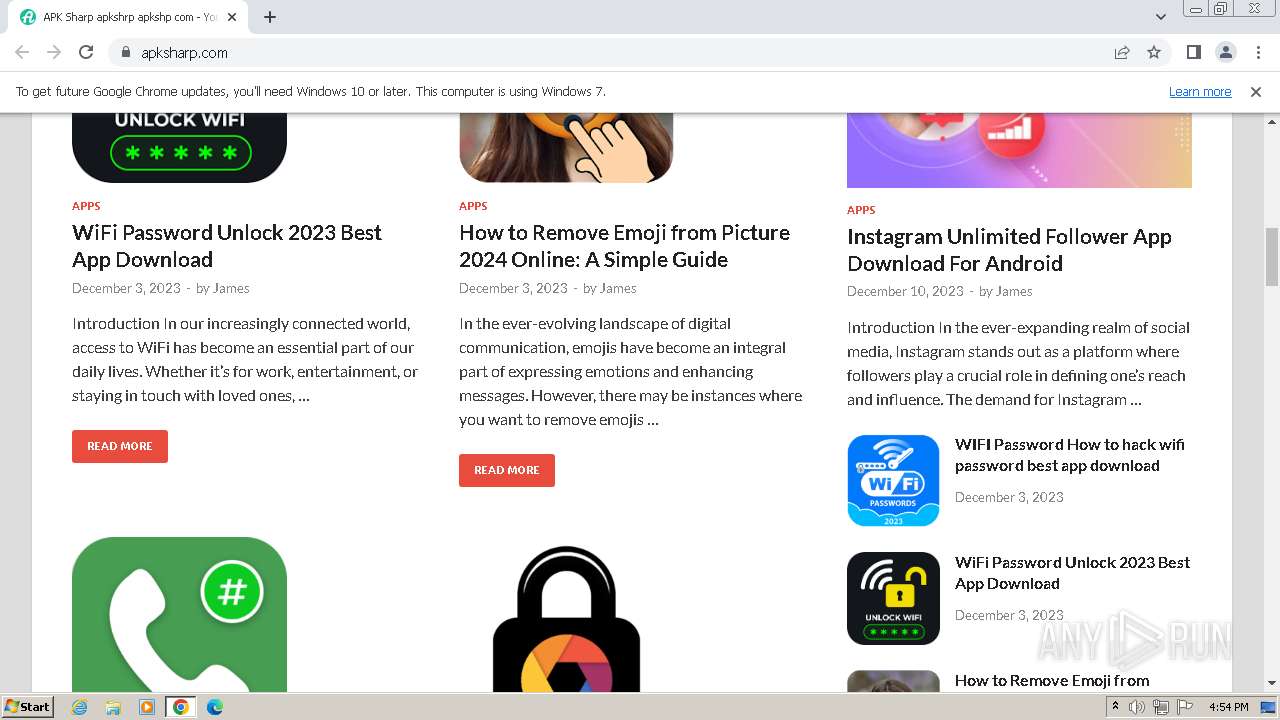The image size is (1280, 720).
Task: Open the media player taskbar icon
Action: click(147, 707)
